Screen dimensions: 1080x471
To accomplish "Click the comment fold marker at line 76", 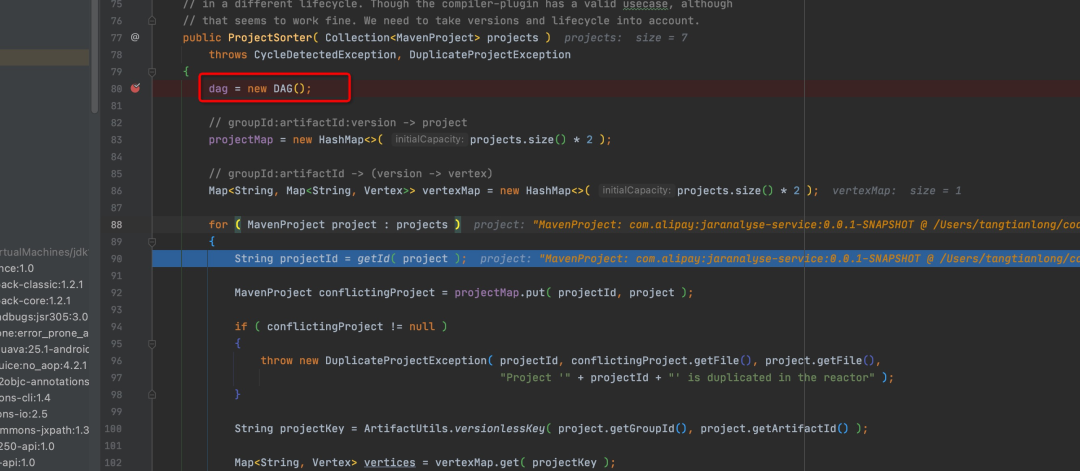I will [x=152, y=21].
